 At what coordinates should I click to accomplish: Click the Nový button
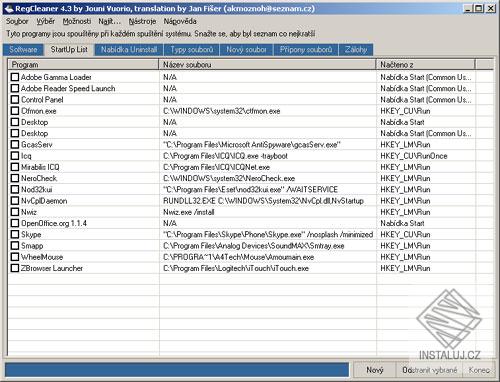click(x=375, y=370)
